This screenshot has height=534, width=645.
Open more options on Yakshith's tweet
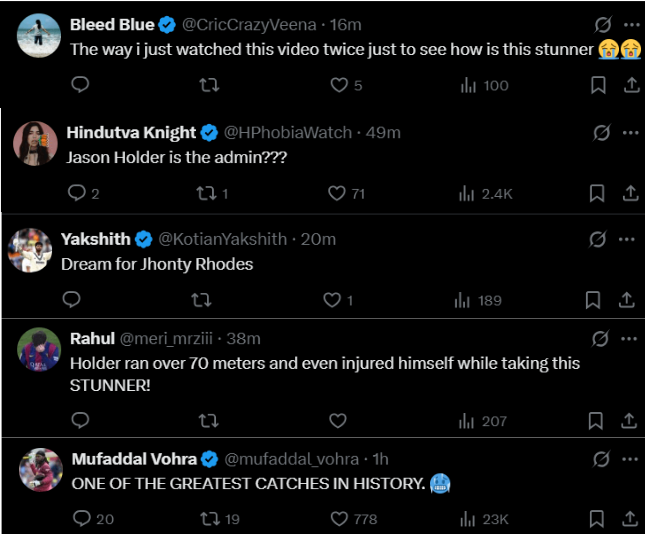tap(626, 239)
